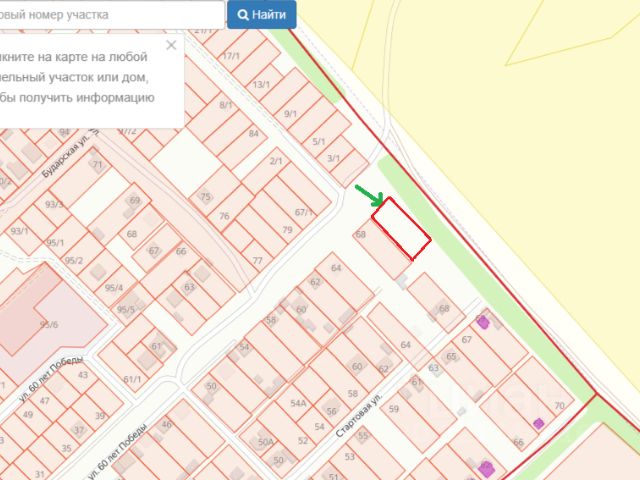Click plot numbered 13/1
This screenshot has height=480, width=640.
tap(261, 84)
